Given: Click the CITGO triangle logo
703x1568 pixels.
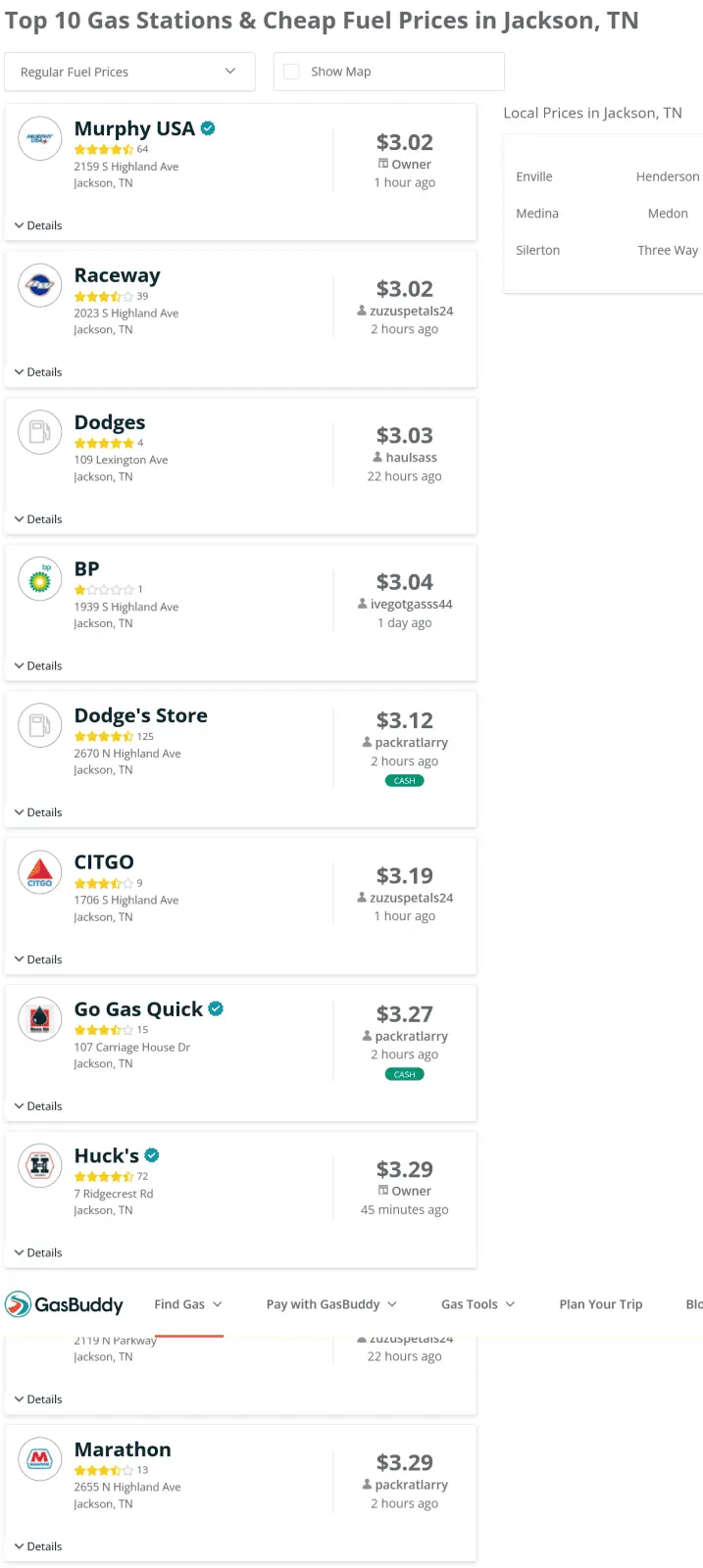Looking at the screenshot, I should coord(40,872).
